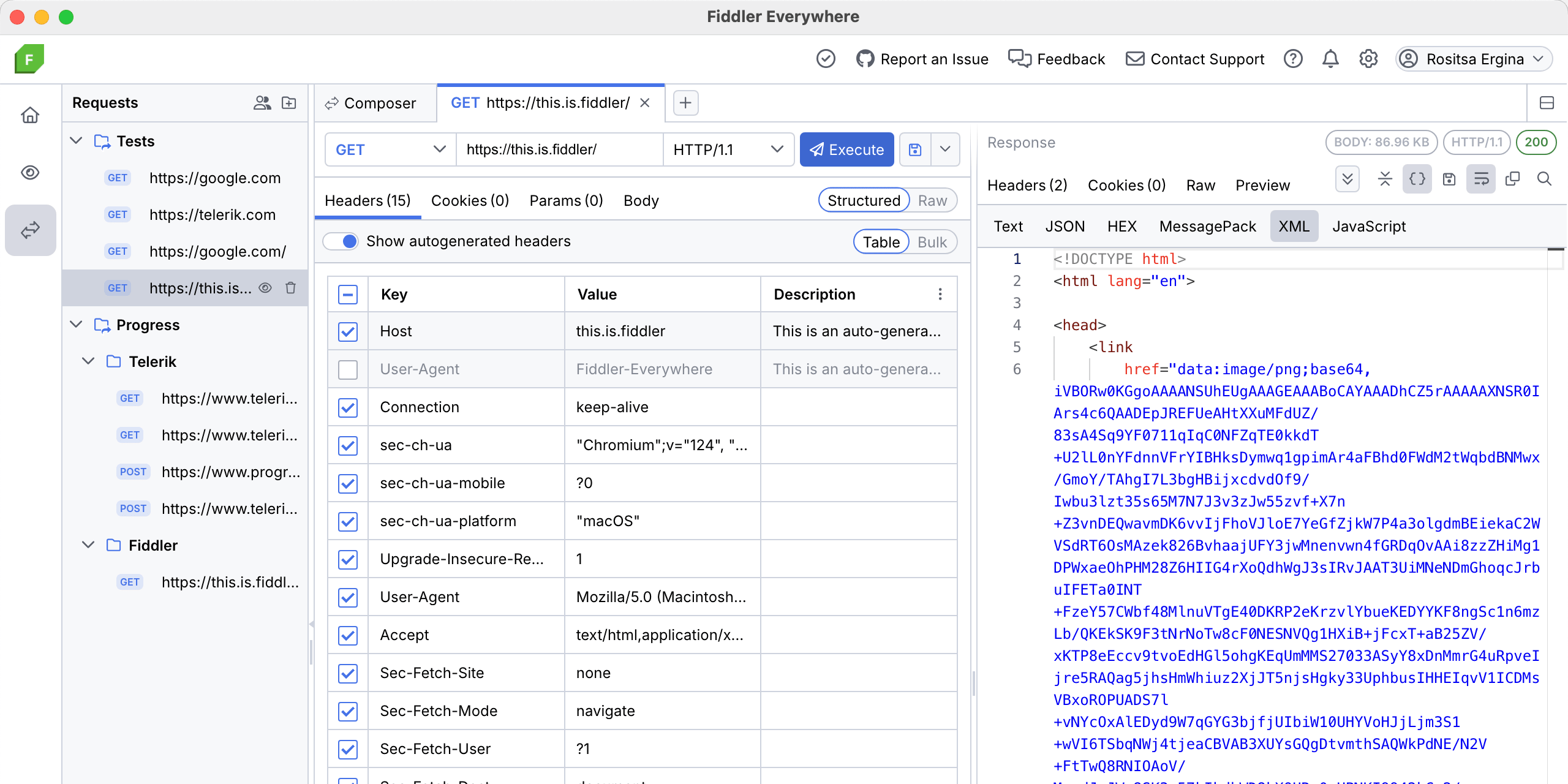Click Contact Support link

coord(1195,59)
